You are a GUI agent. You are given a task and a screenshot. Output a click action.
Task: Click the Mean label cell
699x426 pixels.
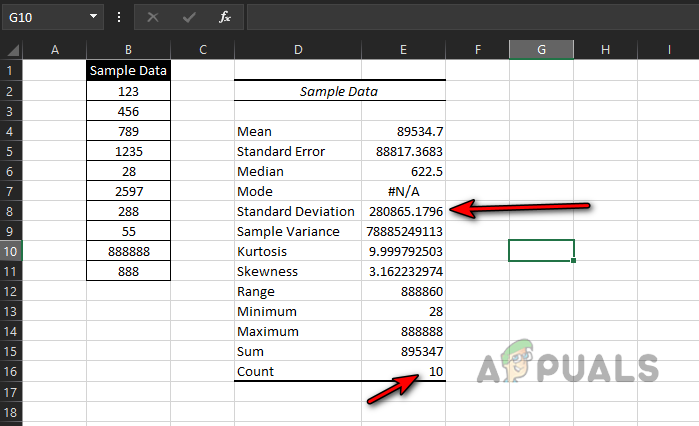coord(297,131)
